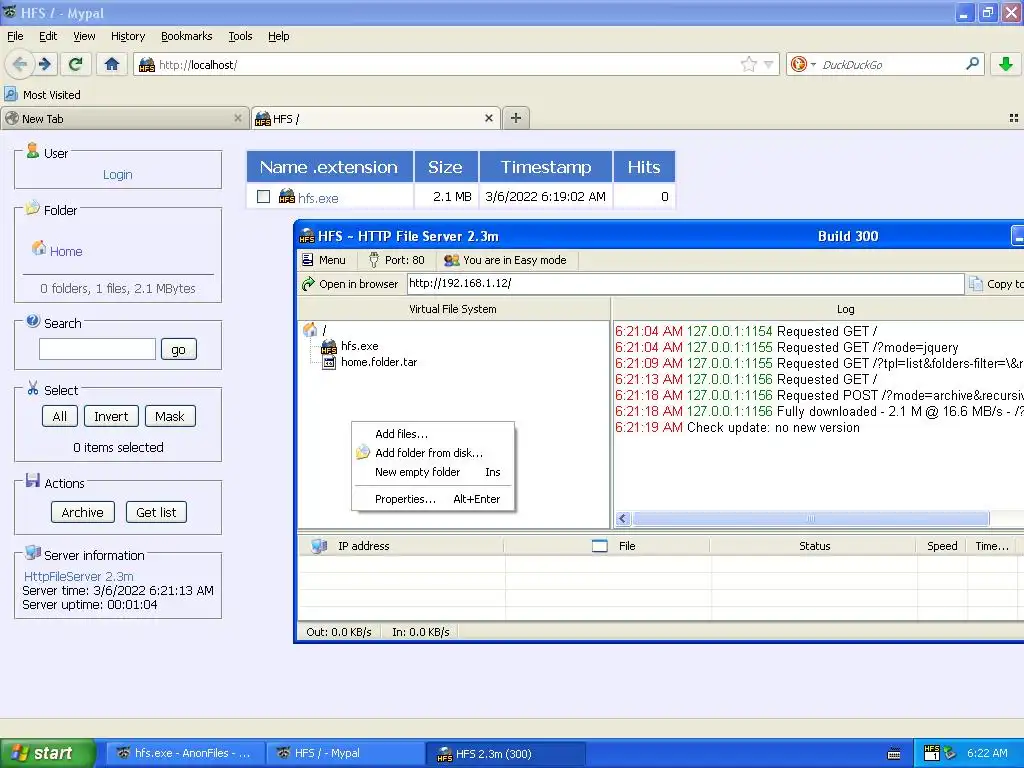Open the downloads green arrow icon

1006,64
